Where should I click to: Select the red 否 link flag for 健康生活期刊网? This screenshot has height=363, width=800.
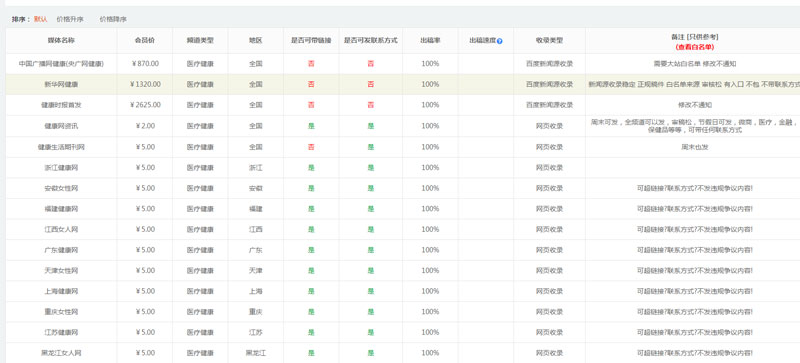[x=311, y=147]
